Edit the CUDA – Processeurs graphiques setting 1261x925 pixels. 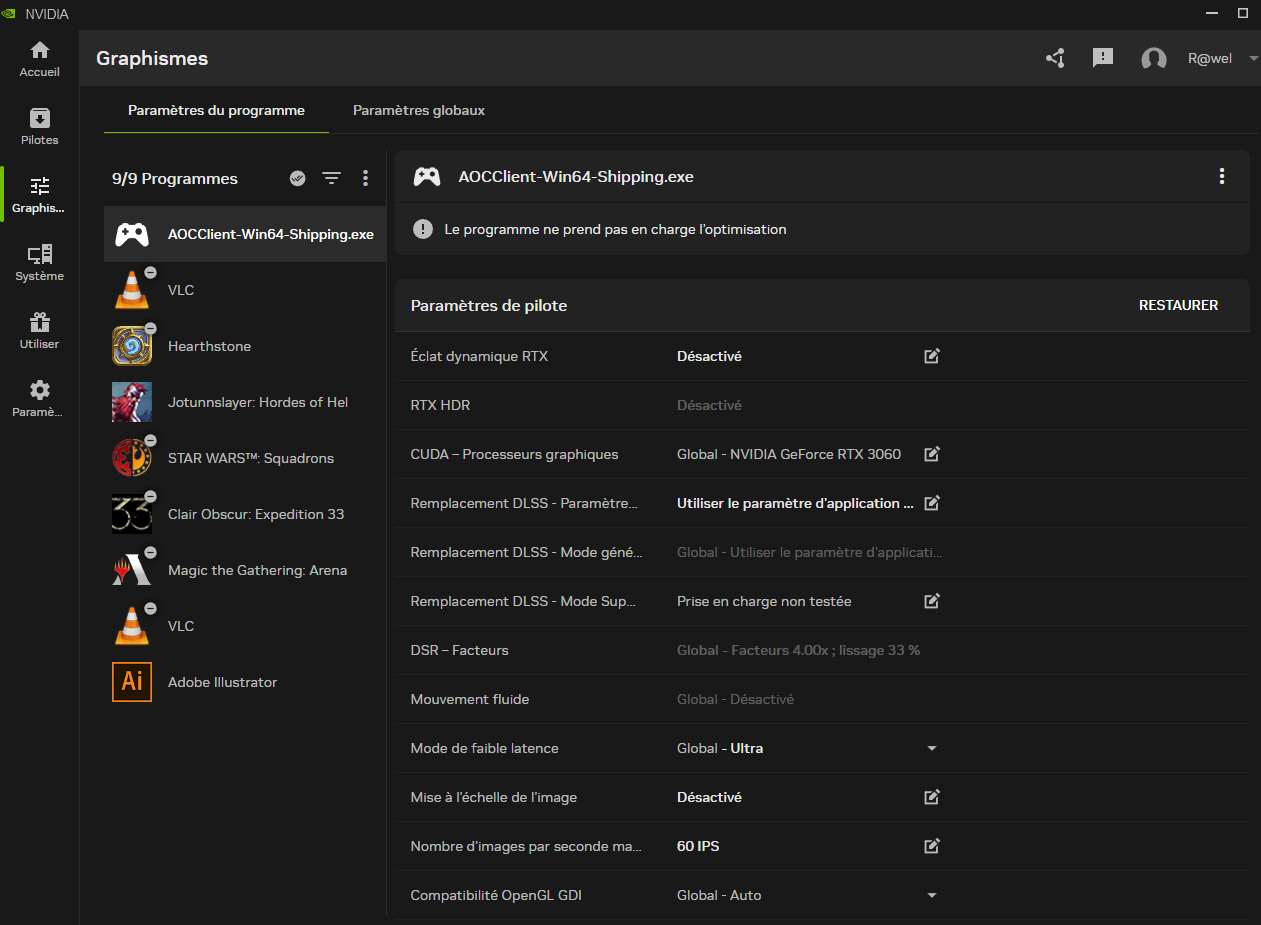[932, 454]
